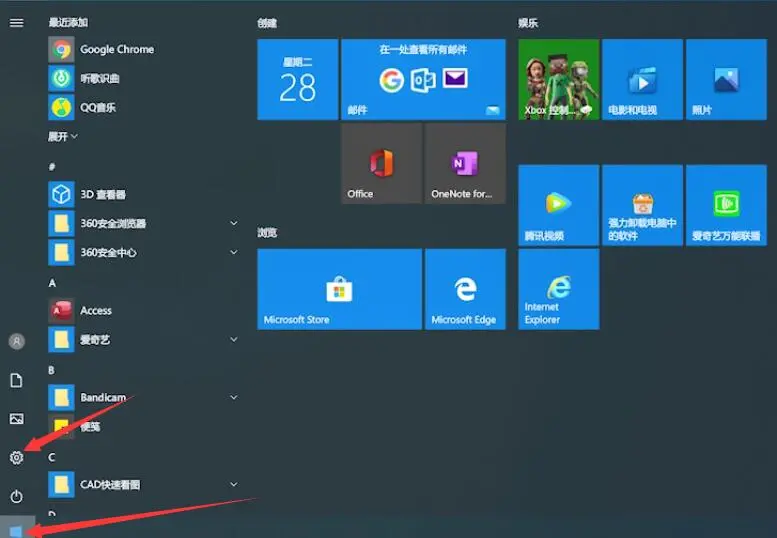Expand the 360安全中心 folder chevron

pyautogui.click(x=234, y=252)
